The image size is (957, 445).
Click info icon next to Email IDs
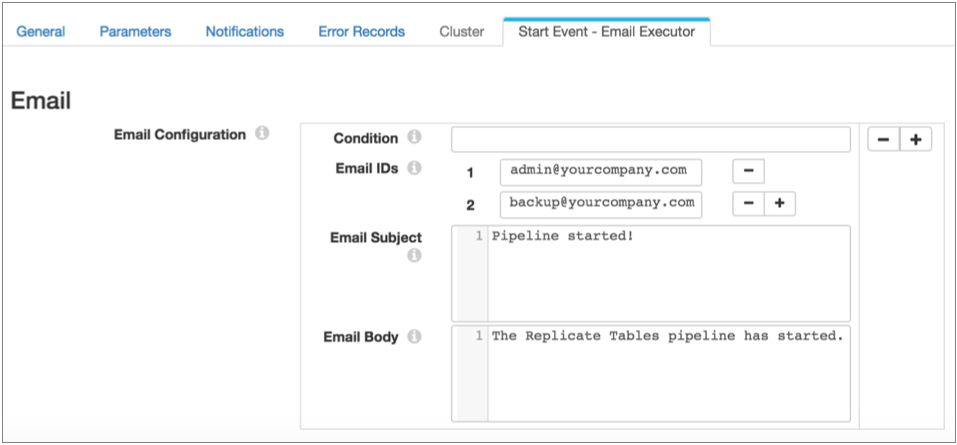[414, 168]
